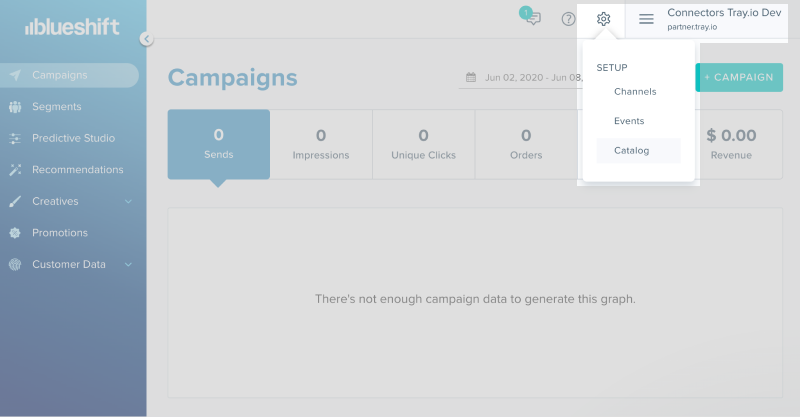This screenshot has width=800, height=417.
Task: Choose Events in the Setup menu
Action: click(629, 121)
